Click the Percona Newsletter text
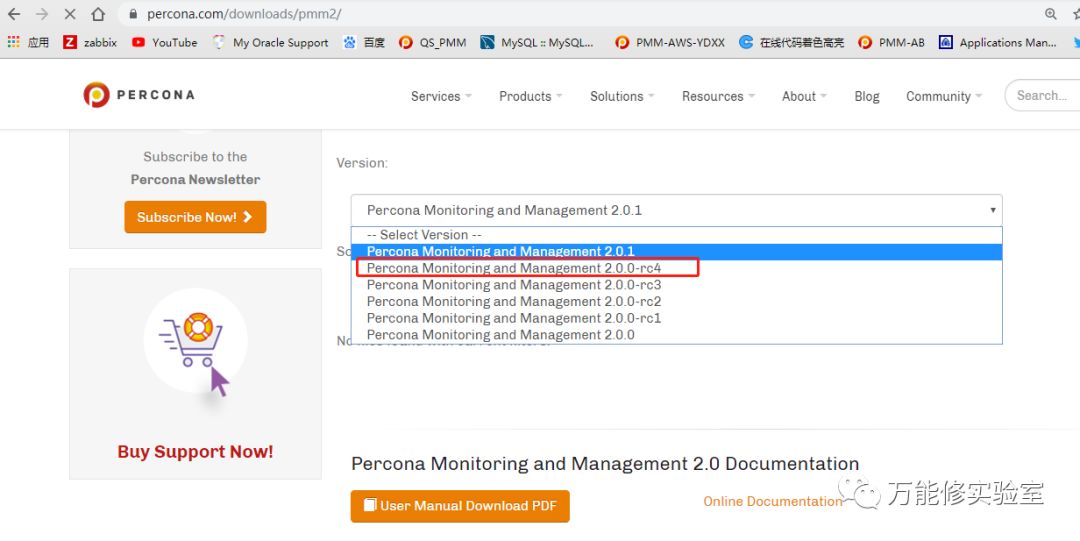The image size is (1080, 541). pos(195,179)
